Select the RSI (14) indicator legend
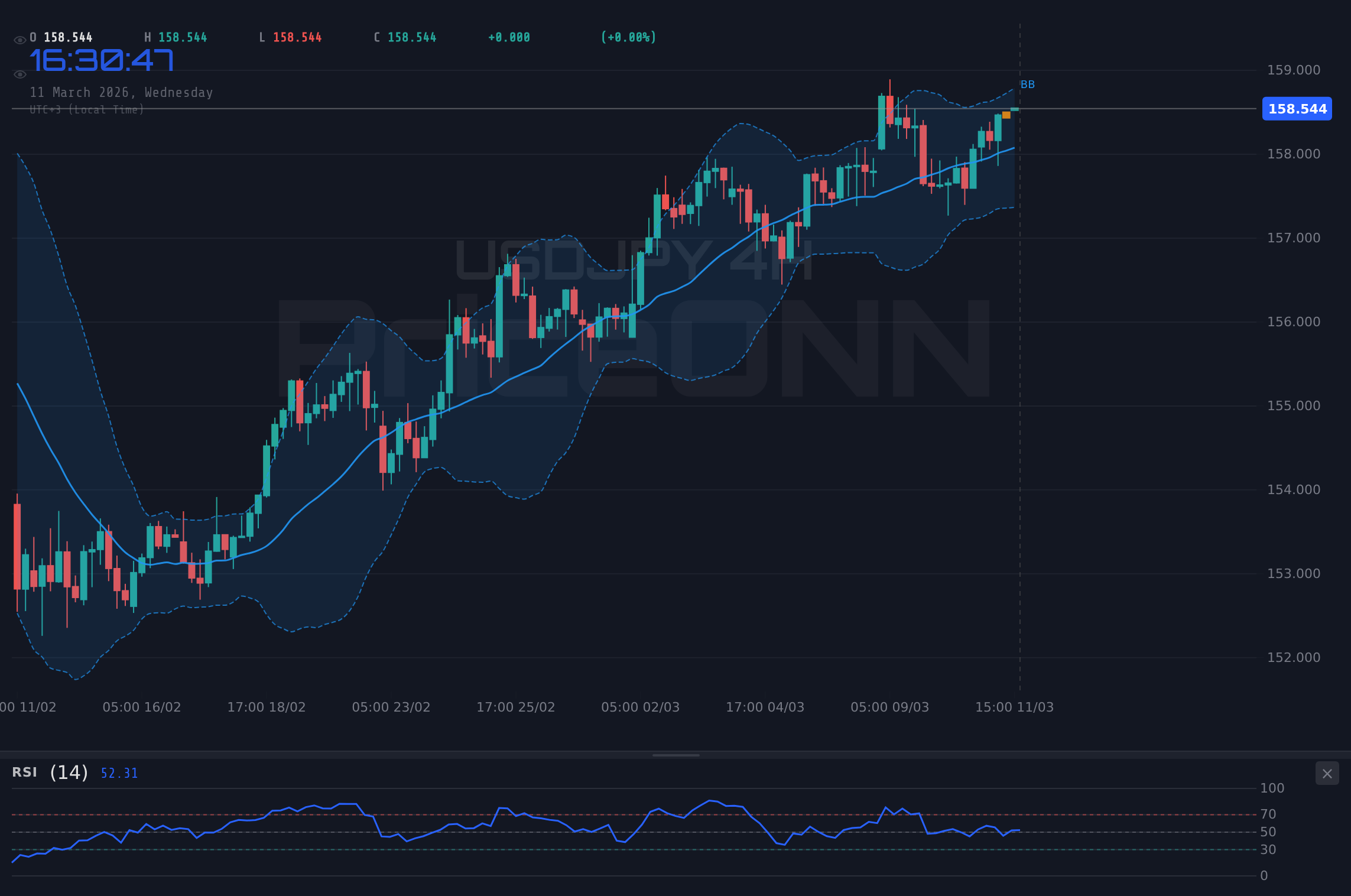Viewport: 1351px width, 896px height. [x=48, y=772]
